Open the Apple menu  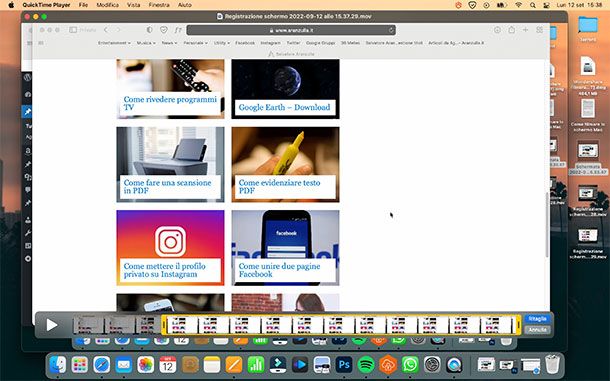11,5
